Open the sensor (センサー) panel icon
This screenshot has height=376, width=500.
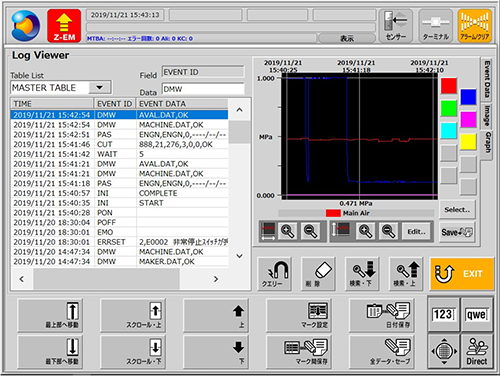click(x=396, y=26)
